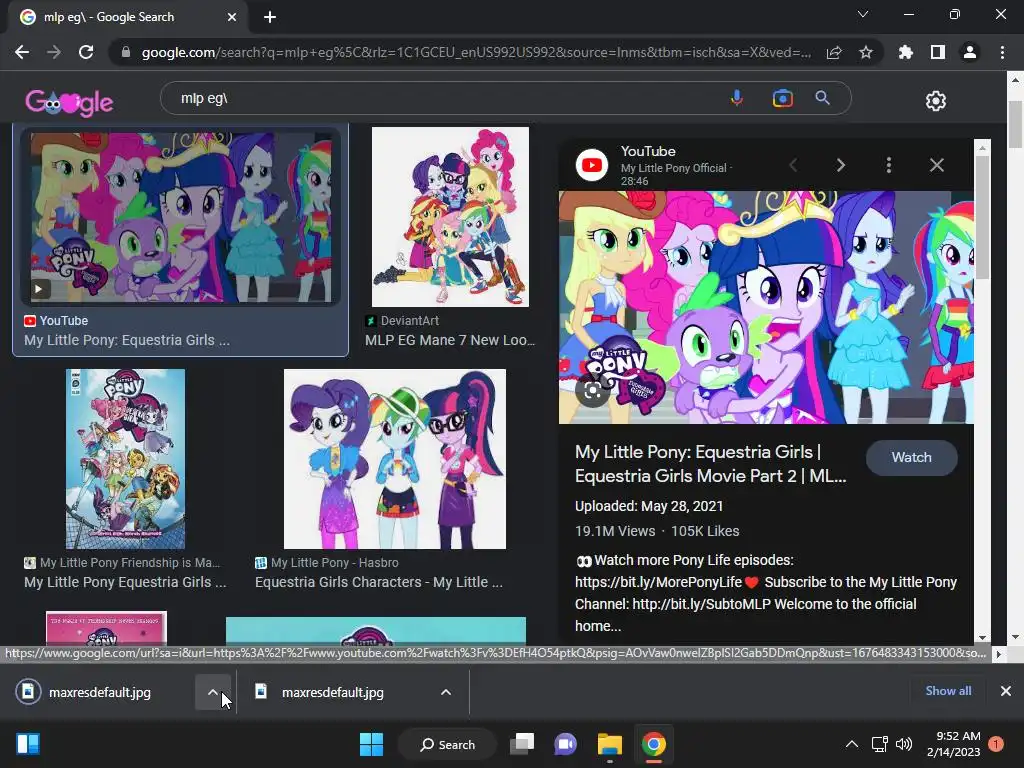Click the magnifier search button
This screenshot has width=1024, height=768.
823,98
